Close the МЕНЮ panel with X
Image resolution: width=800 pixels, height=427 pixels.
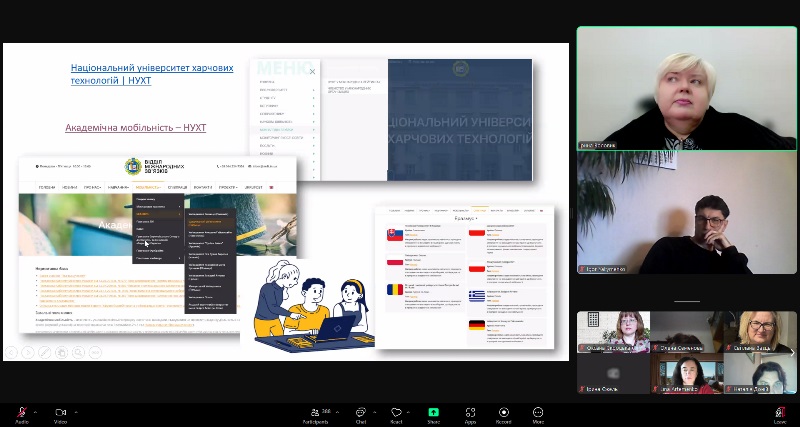[x=312, y=71]
